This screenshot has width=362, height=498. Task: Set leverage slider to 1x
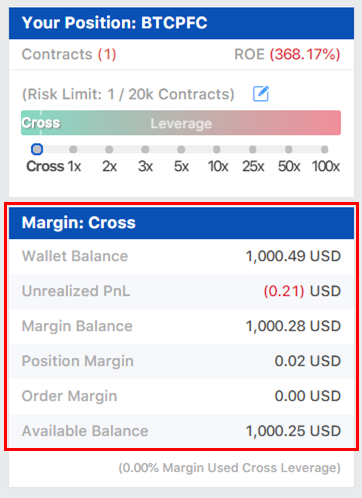tap(73, 149)
